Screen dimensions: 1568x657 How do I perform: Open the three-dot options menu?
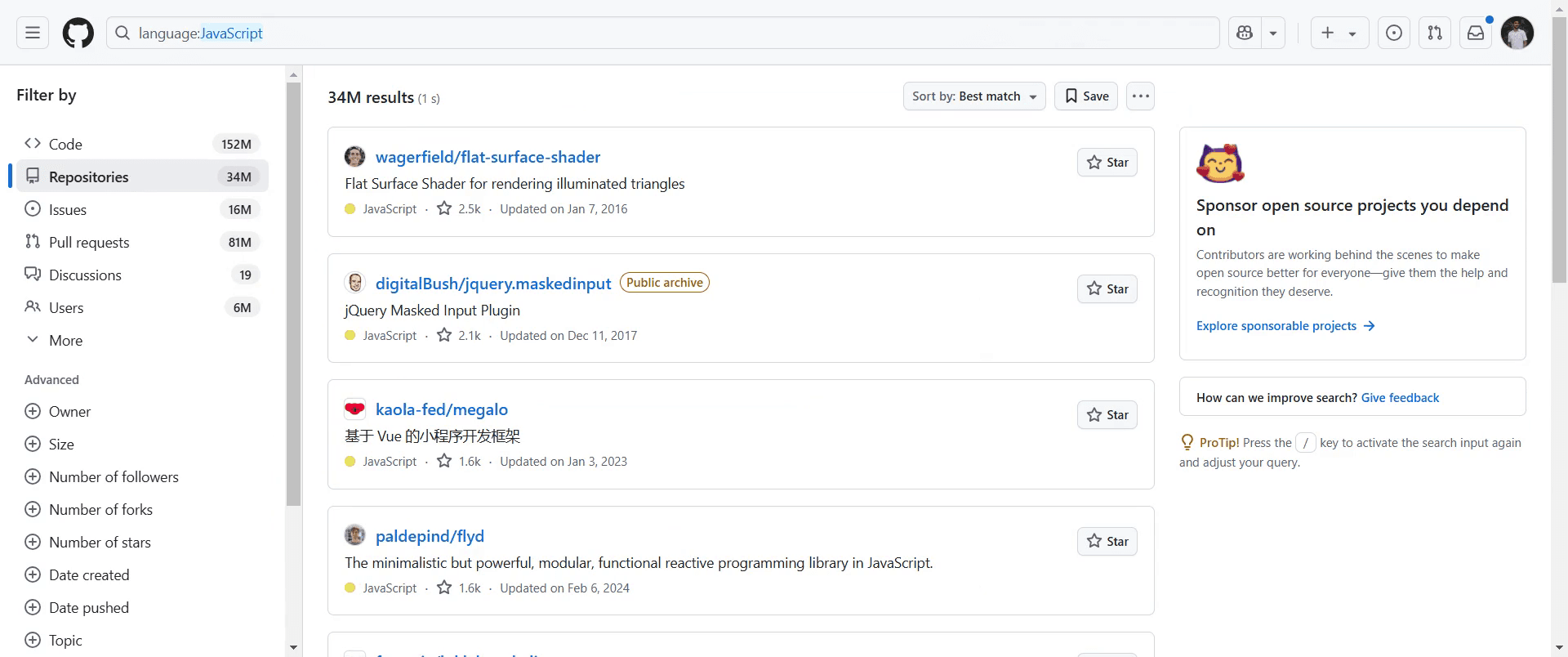coord(1140,96)
